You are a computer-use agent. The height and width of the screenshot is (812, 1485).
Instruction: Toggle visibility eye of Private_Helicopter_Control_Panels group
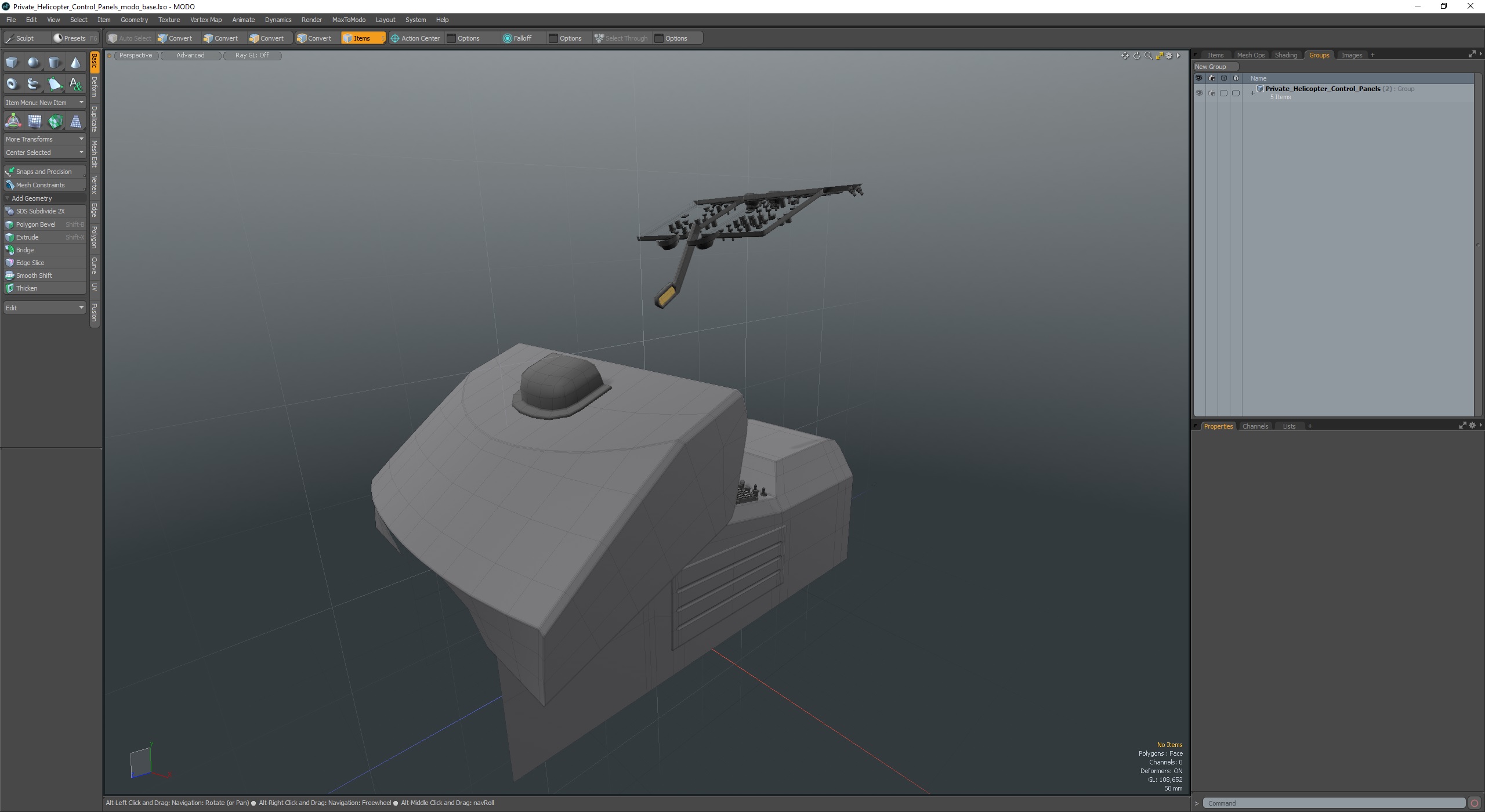[x=1199, y=93]
